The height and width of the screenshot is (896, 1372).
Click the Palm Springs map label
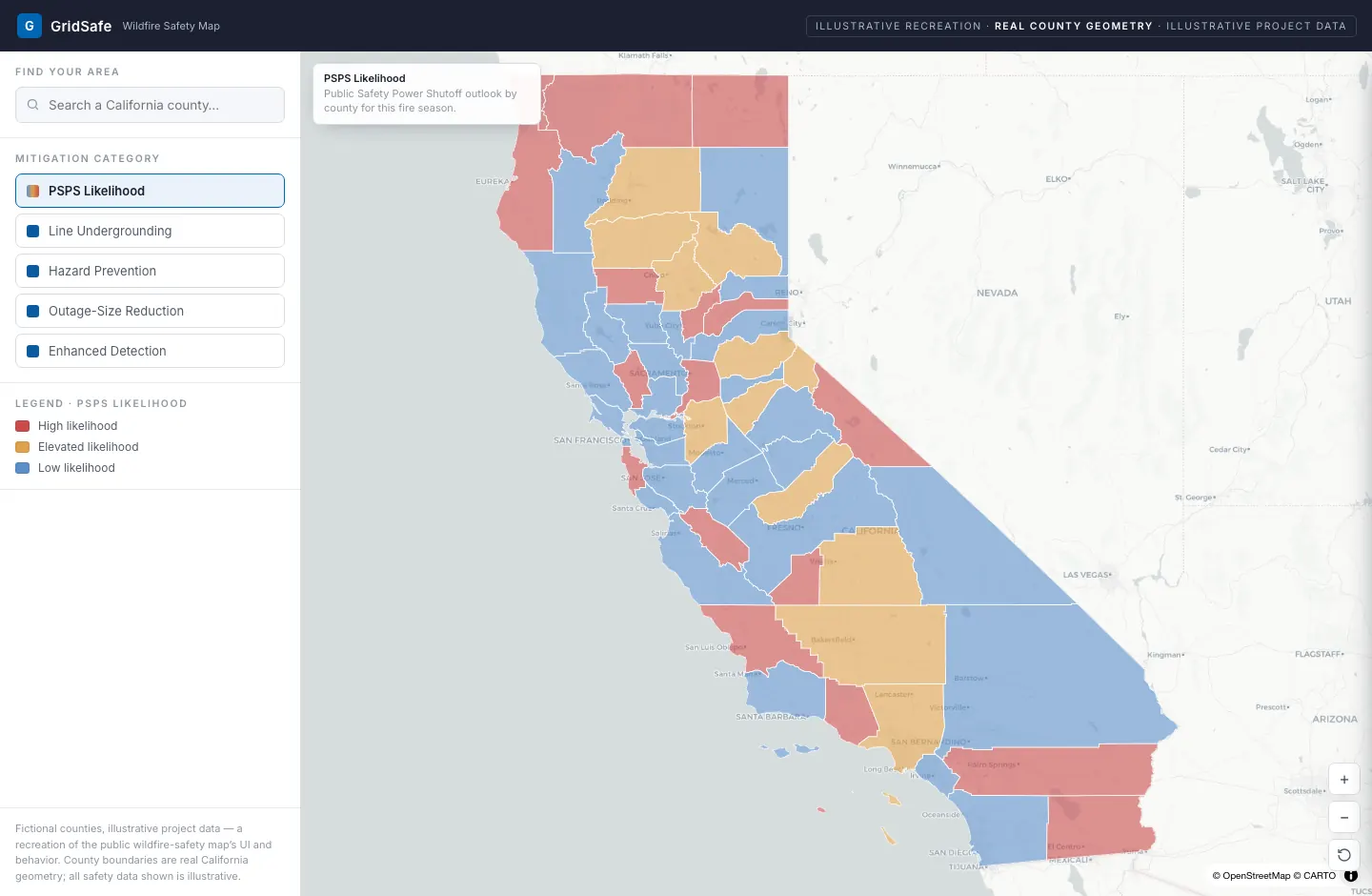coord(994,764)
